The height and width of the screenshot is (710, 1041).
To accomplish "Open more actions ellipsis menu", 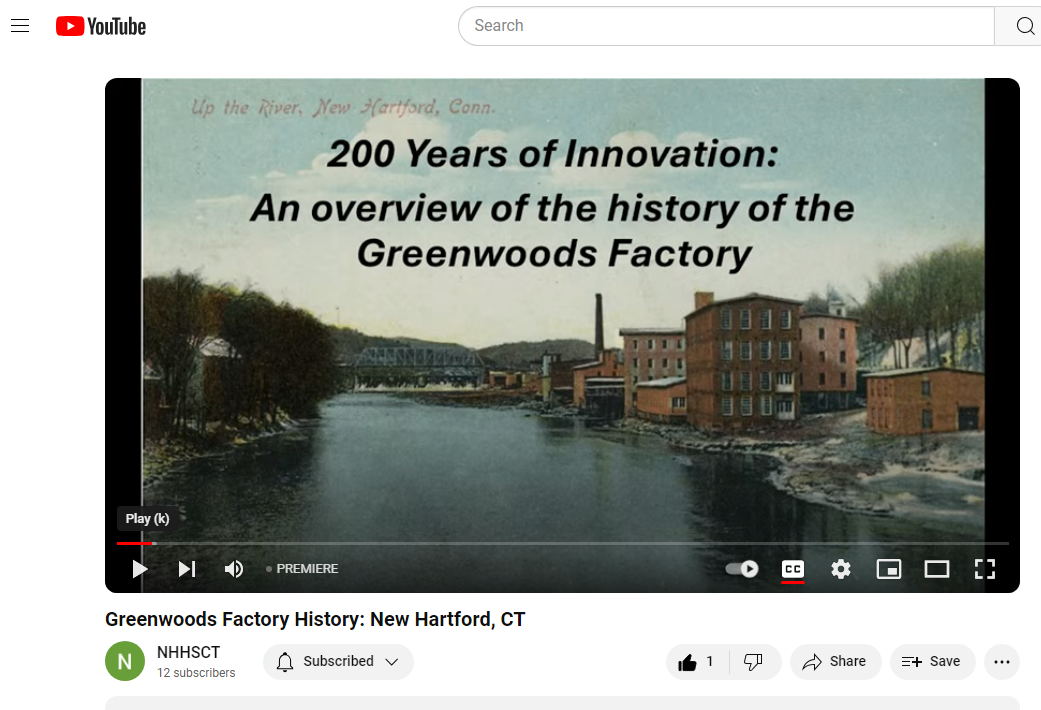I will pos(1002,661).
